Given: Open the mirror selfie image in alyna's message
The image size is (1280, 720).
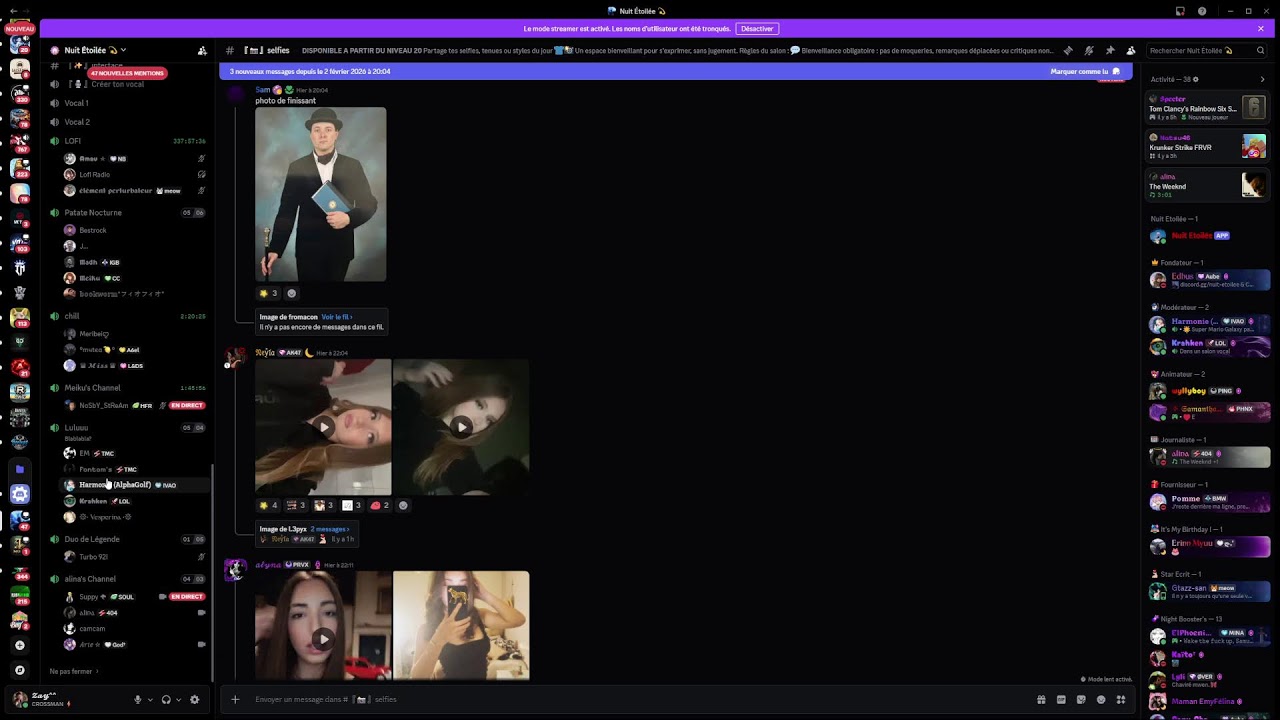Looking at the screenshot, I should click(x=461, y=625).
